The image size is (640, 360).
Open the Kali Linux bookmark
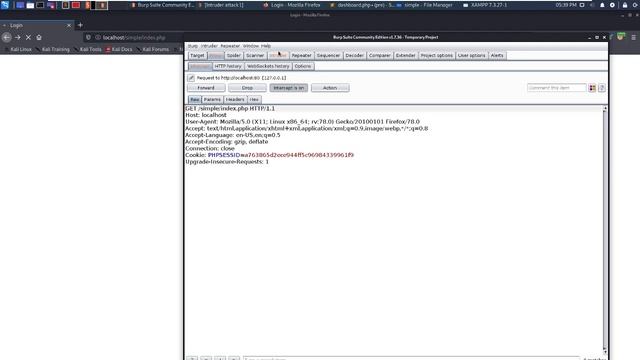coord(18,49)
